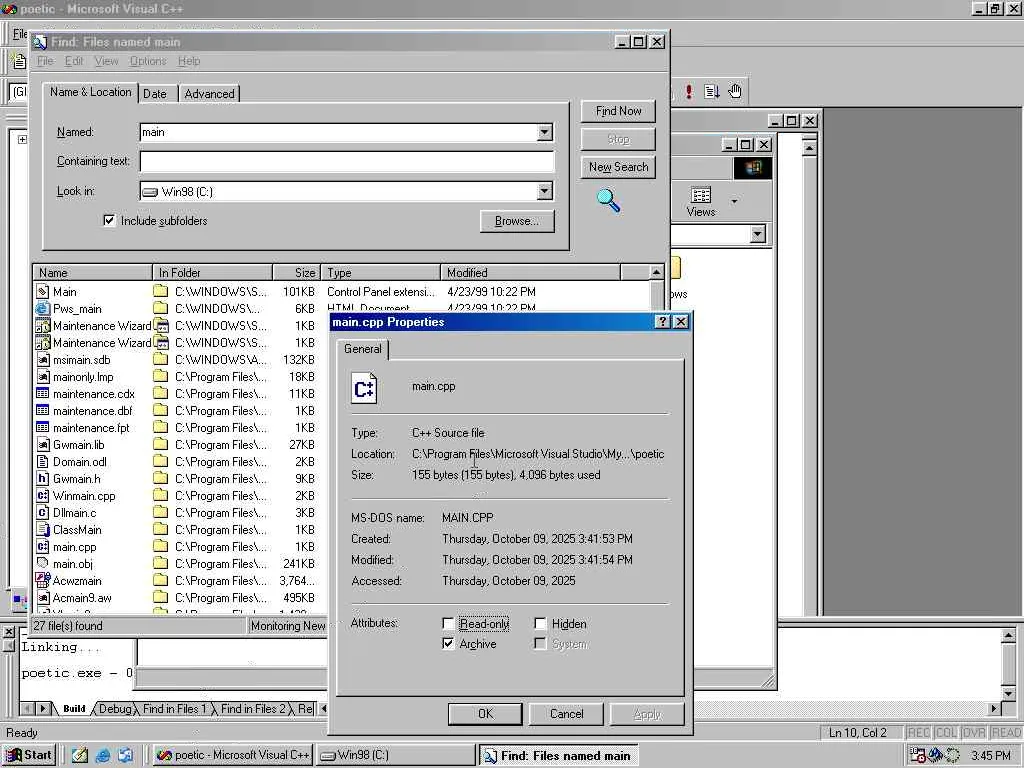Image resolution: width=1024 pixels, height=768 pixels.
Task: Click the Internet Explorer quick launch icon
Action: coord(103,755)
